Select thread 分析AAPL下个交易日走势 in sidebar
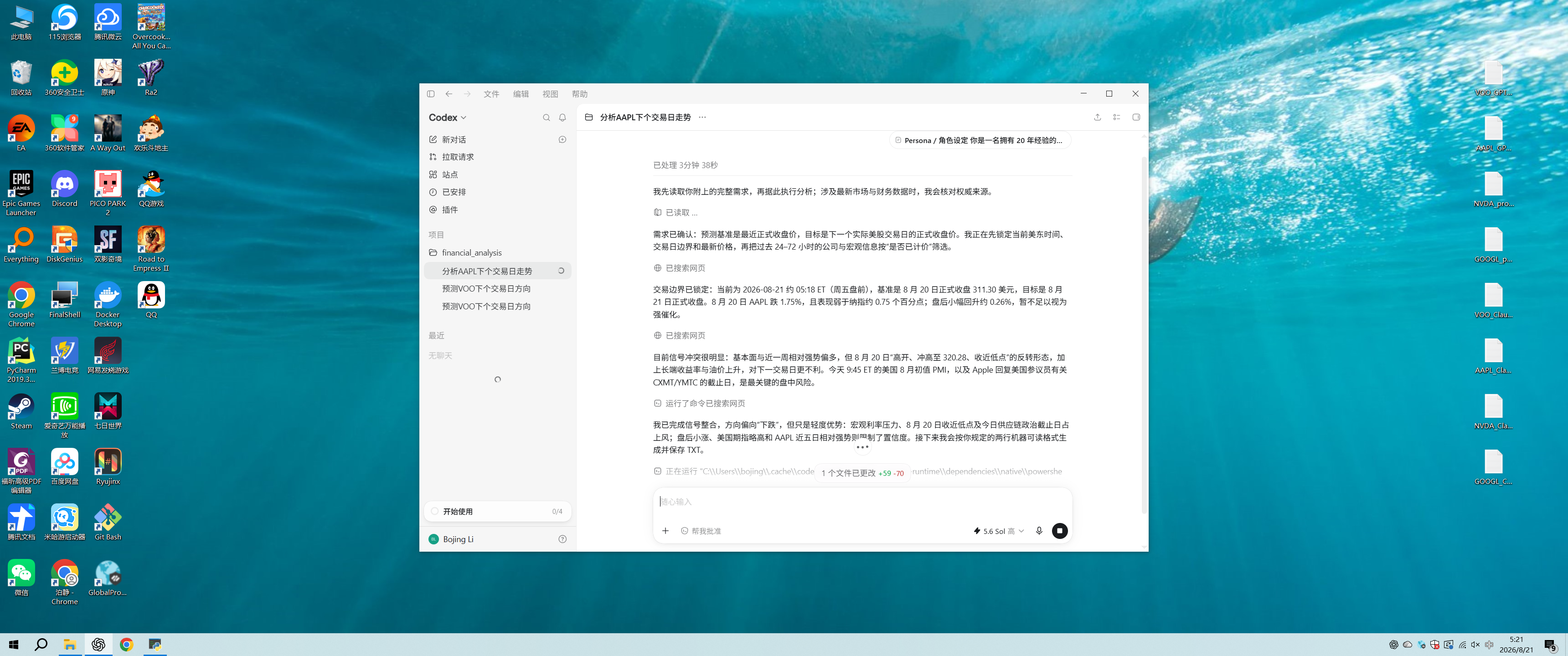This screenshot has height=656, width=1568. click(x=497, y=271)
